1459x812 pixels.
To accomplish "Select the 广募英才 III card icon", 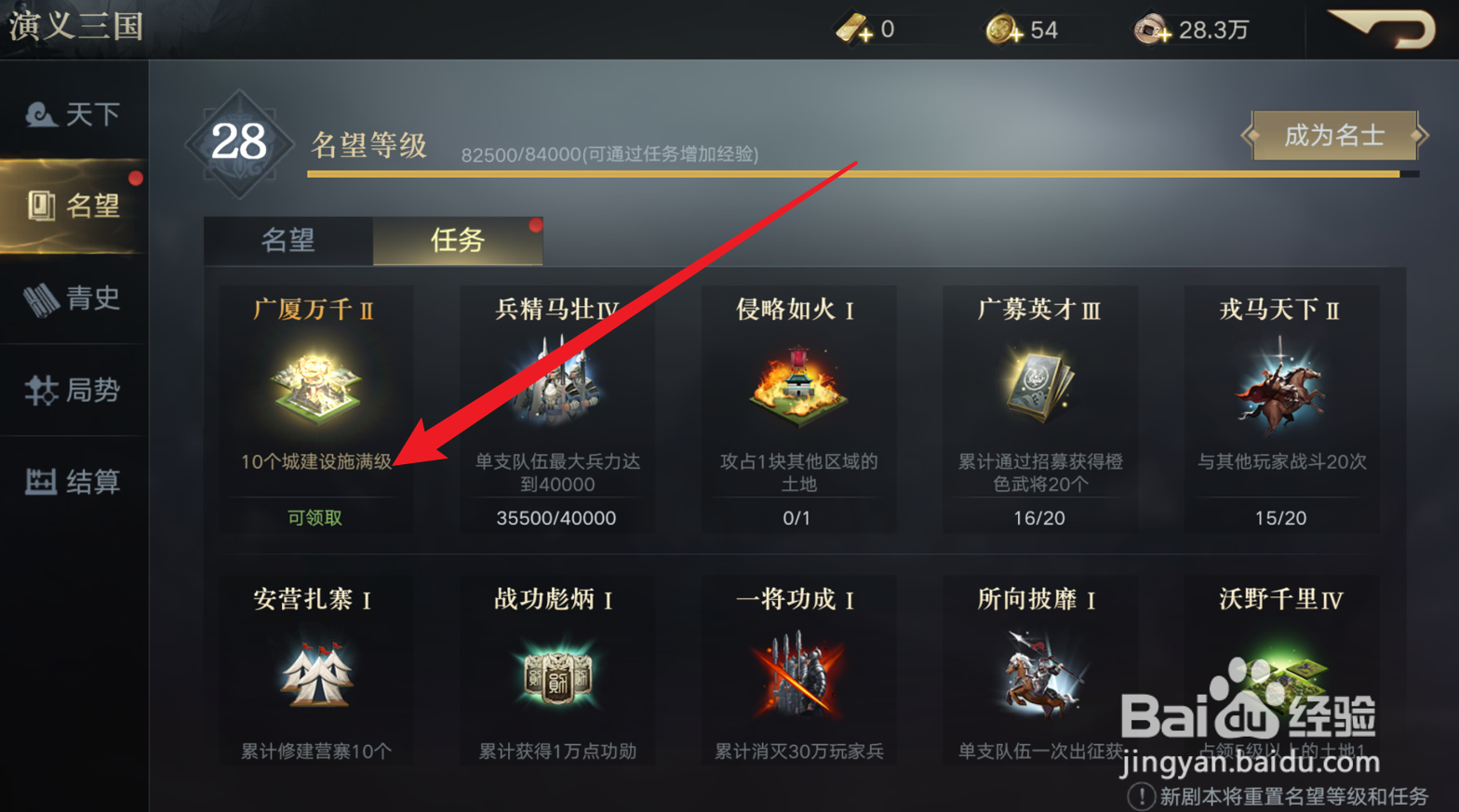I will tap(1039, 384).
